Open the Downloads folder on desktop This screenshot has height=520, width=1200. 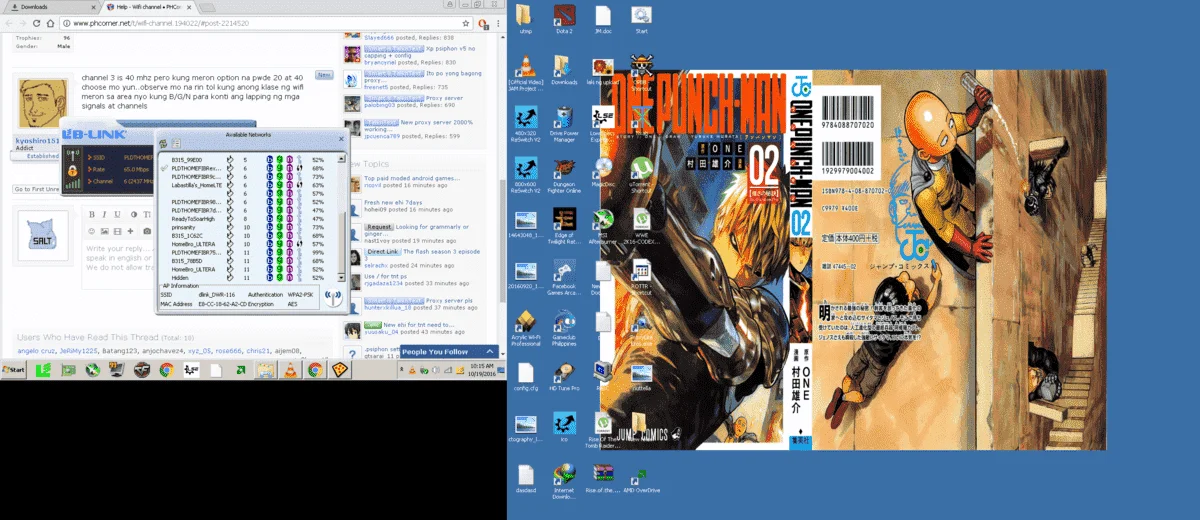(x=564, y=69)
